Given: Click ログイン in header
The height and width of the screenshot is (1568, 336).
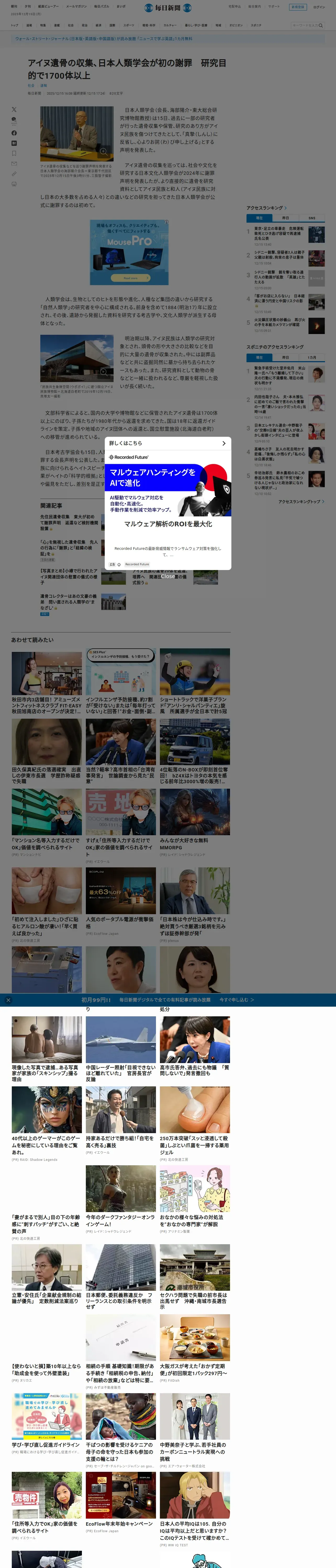Looking at the screenshot, I should click(x=319, y=7).
